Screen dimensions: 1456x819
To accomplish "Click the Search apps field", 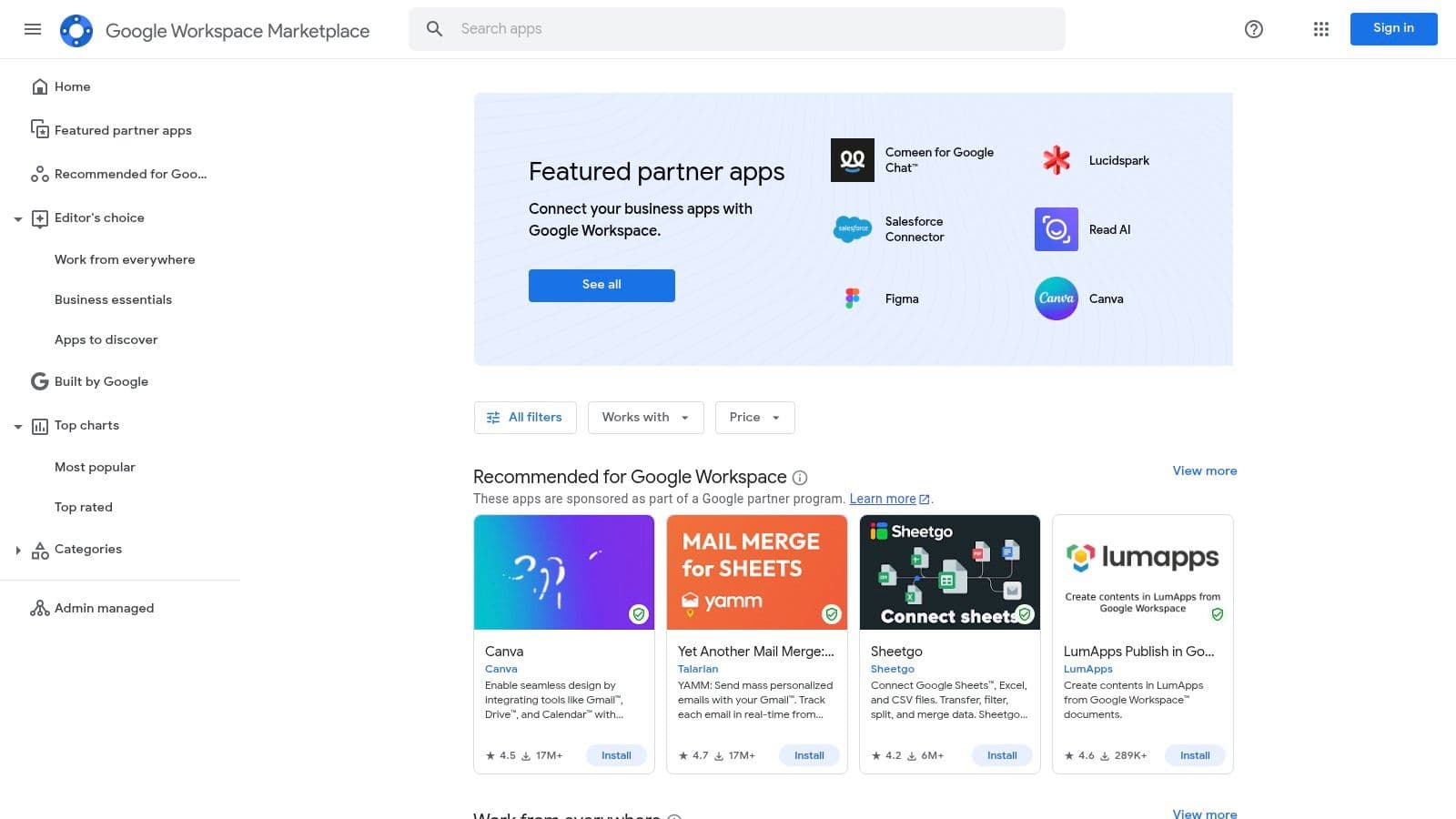I will pos(737,28).
